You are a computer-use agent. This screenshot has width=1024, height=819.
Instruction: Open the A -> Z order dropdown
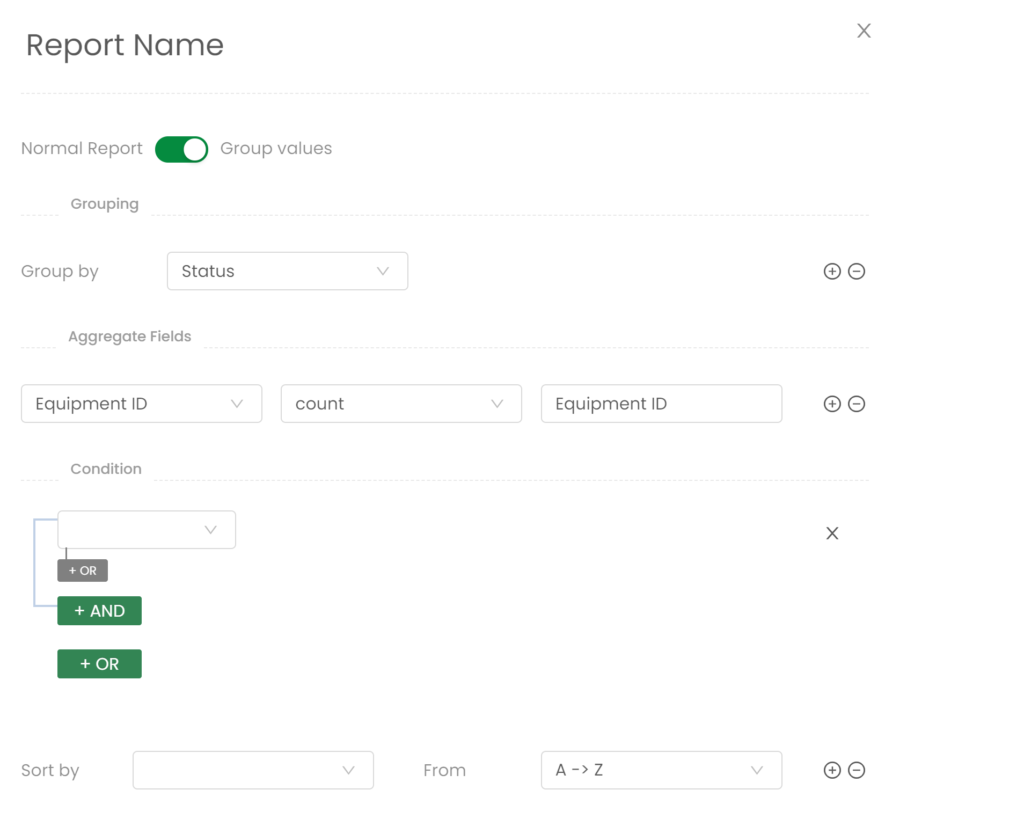[x=661, y=770]
